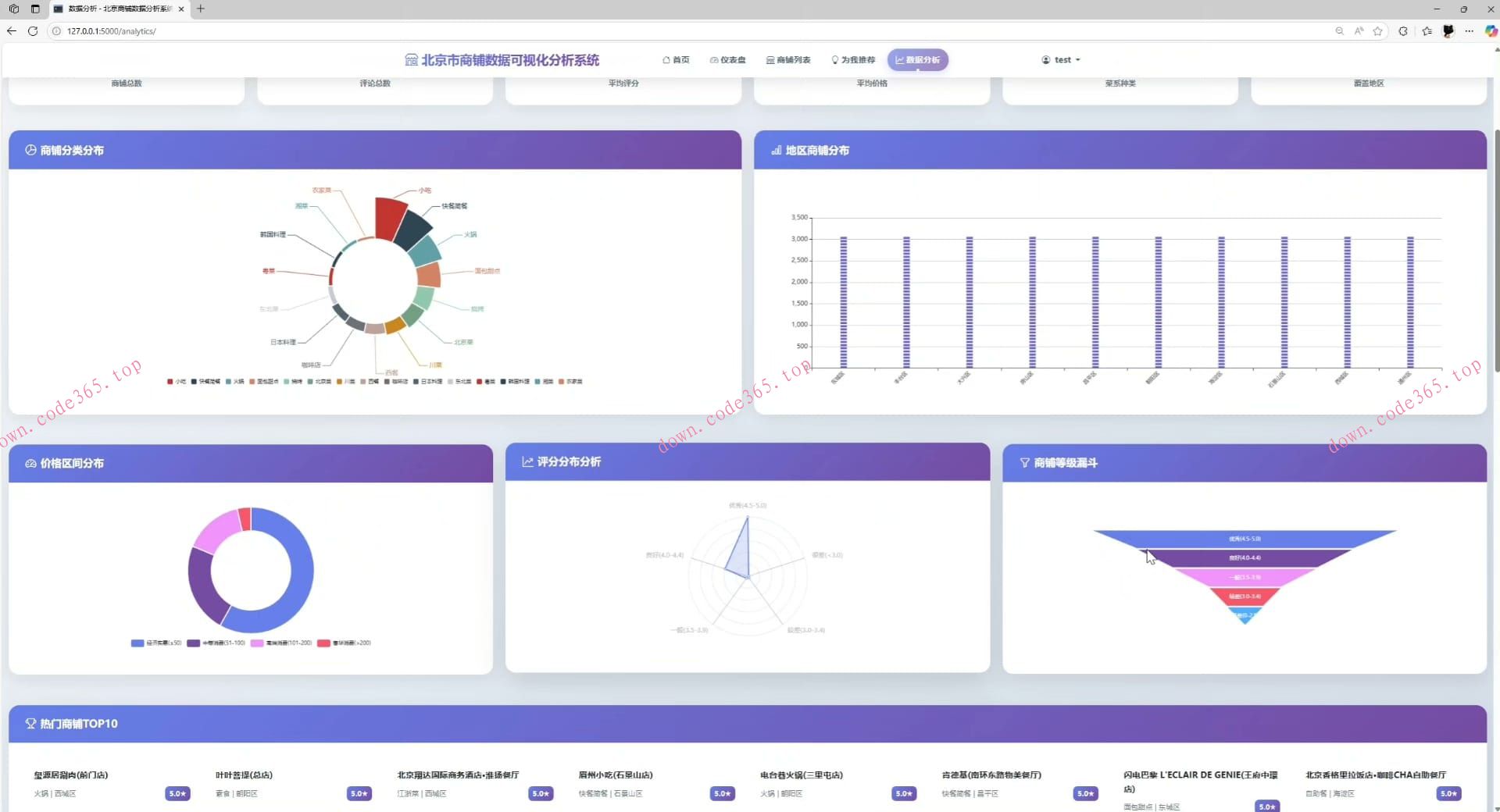Add this page to favorites star
Screen dimensions: 1500x812
pos(1377,31)
